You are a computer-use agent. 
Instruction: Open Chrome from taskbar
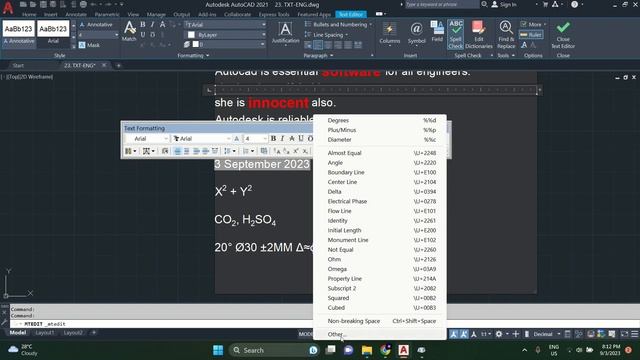point(385,350)
